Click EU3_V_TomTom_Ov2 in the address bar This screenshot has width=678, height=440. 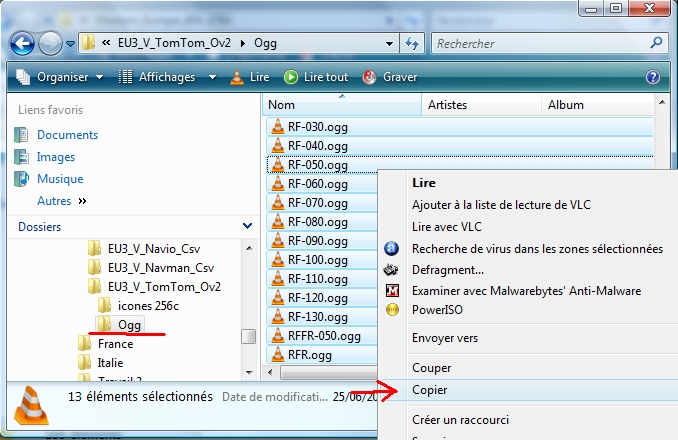click(174, 43)
